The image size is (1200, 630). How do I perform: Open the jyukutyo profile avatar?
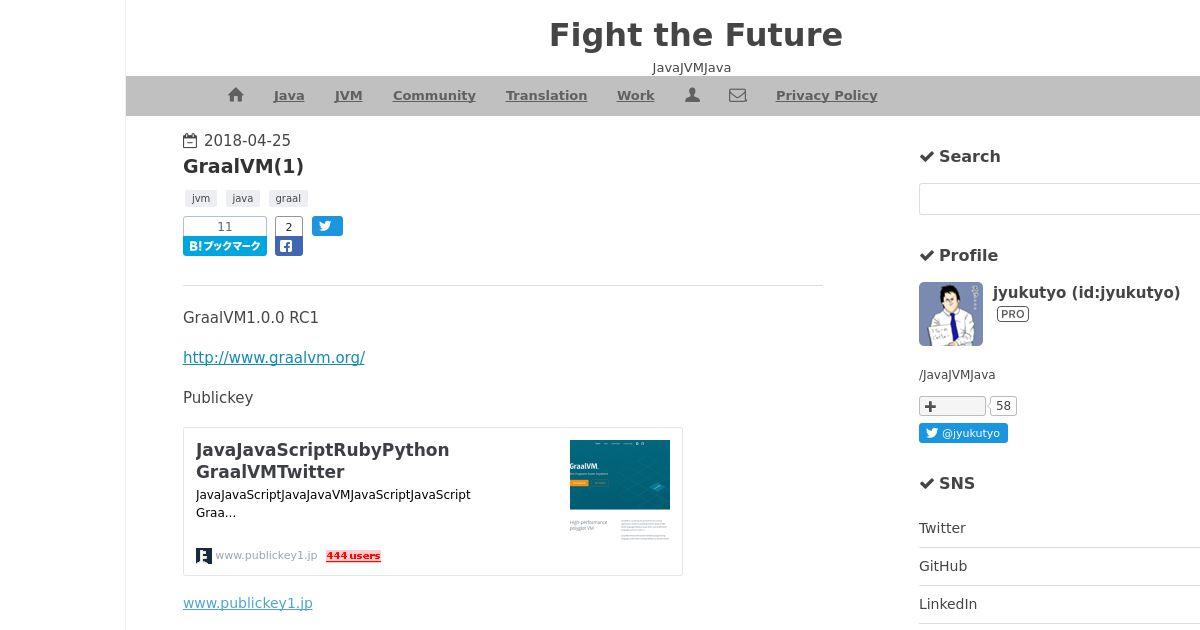951,314
